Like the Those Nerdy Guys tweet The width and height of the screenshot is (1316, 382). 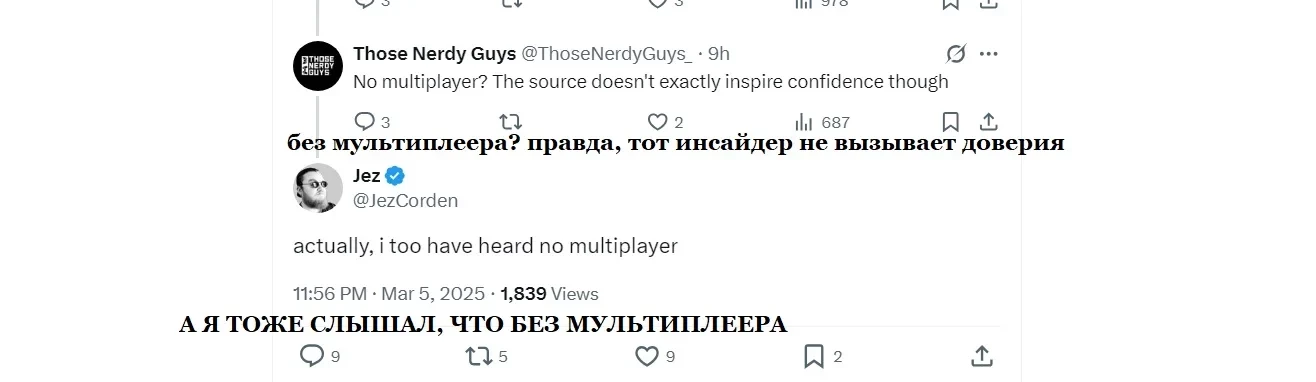[657, 122]
